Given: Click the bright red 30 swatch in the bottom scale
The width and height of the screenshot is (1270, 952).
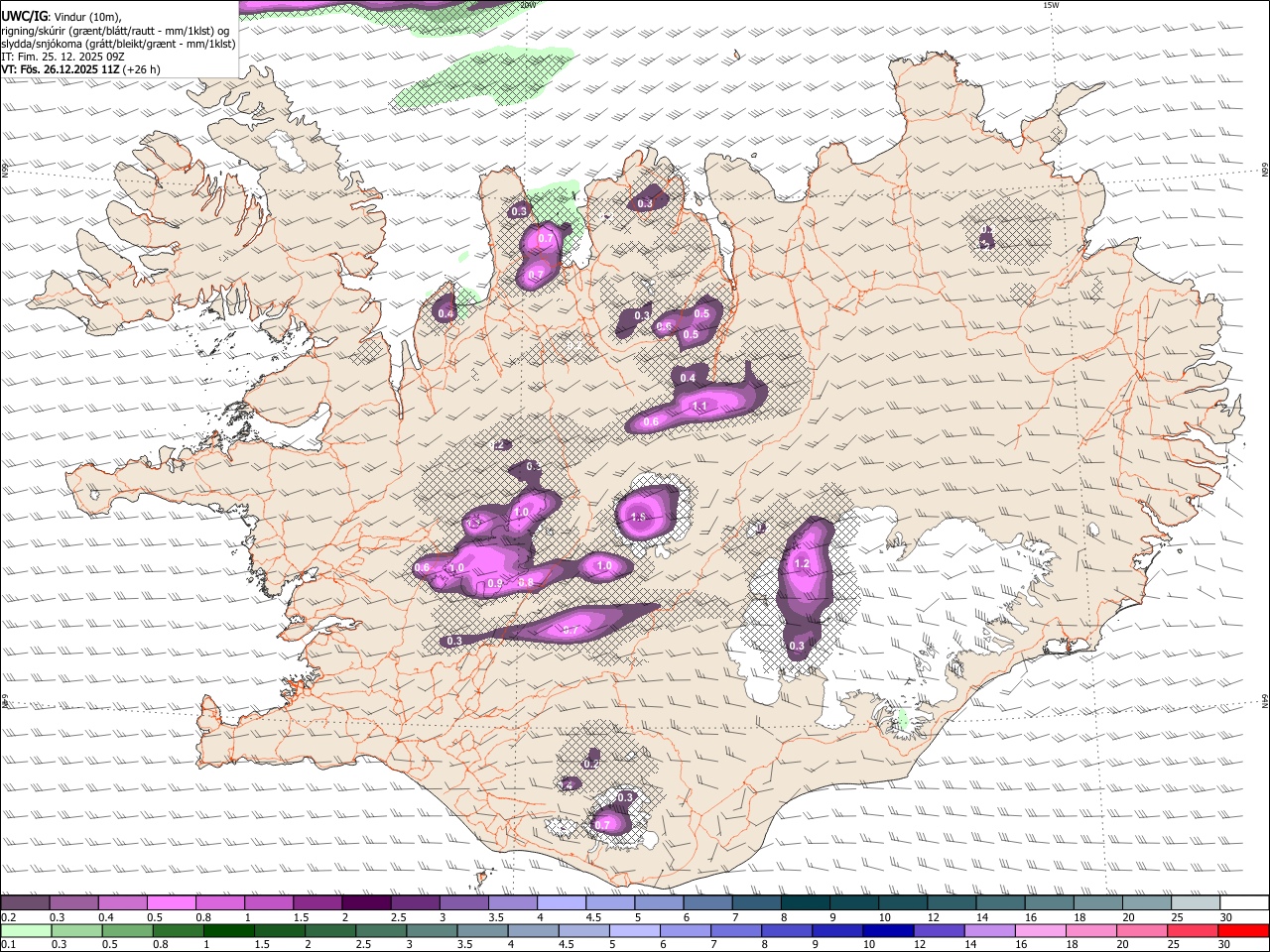Looking at the screenshot, I should 1243,930.
